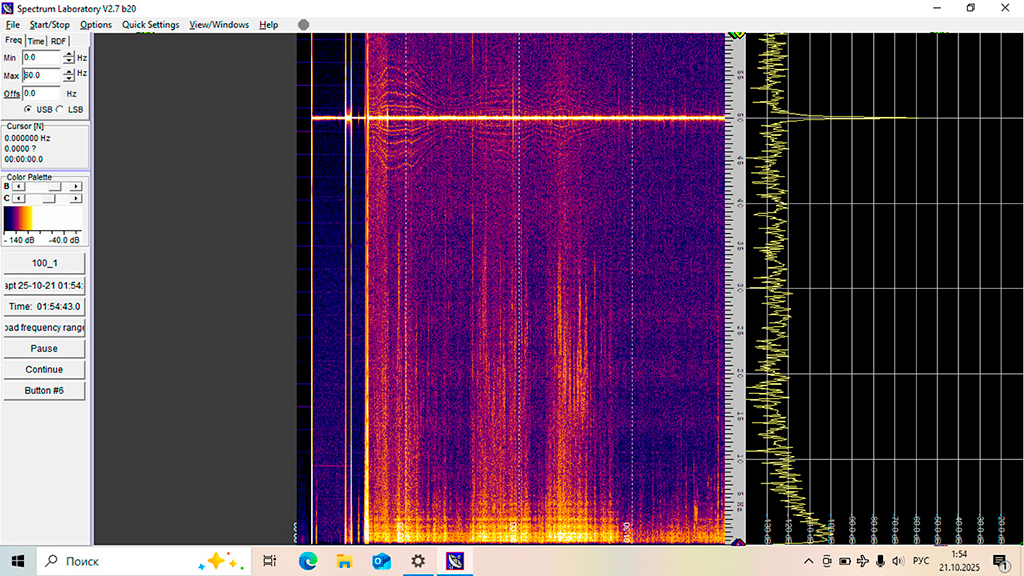The height and width of the screenshot is (576, 1024).
Task: Click inside the Offs frequency field
Action: 42,93
